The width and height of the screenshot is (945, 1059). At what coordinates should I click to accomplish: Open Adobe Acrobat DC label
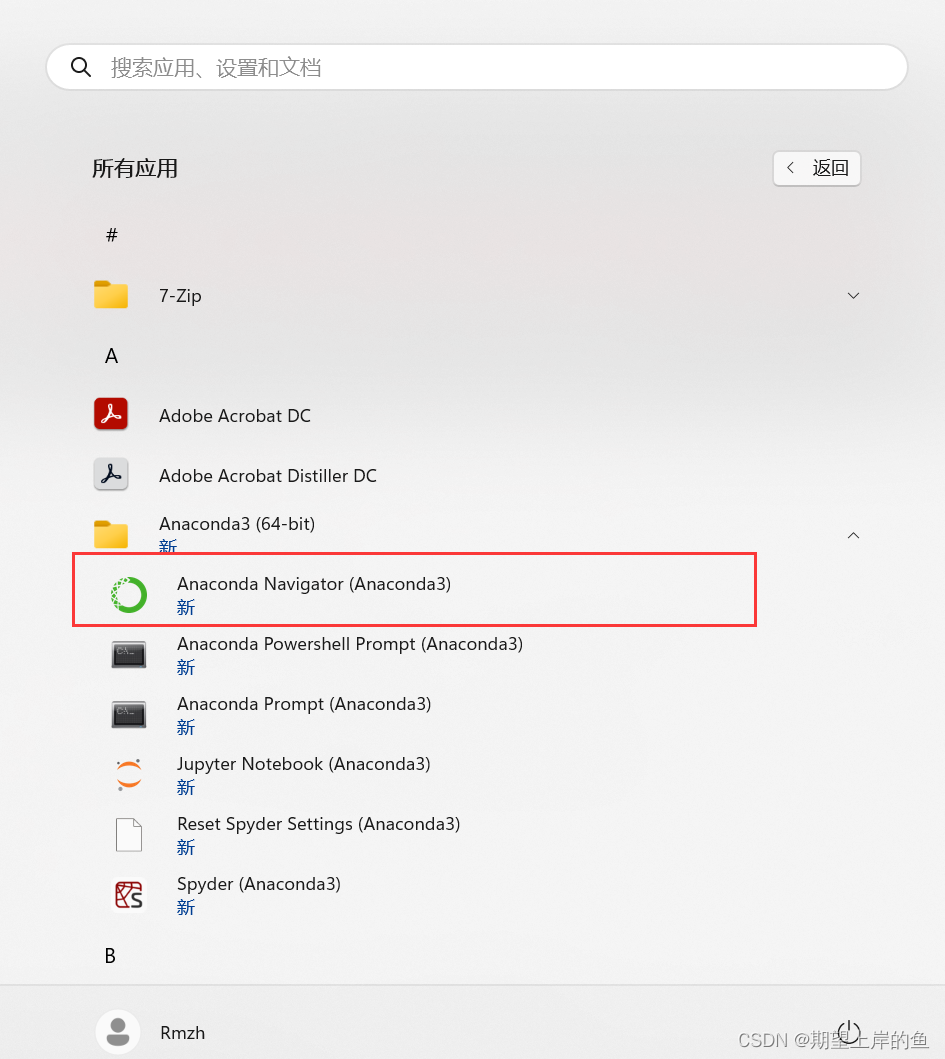point(235,415)
